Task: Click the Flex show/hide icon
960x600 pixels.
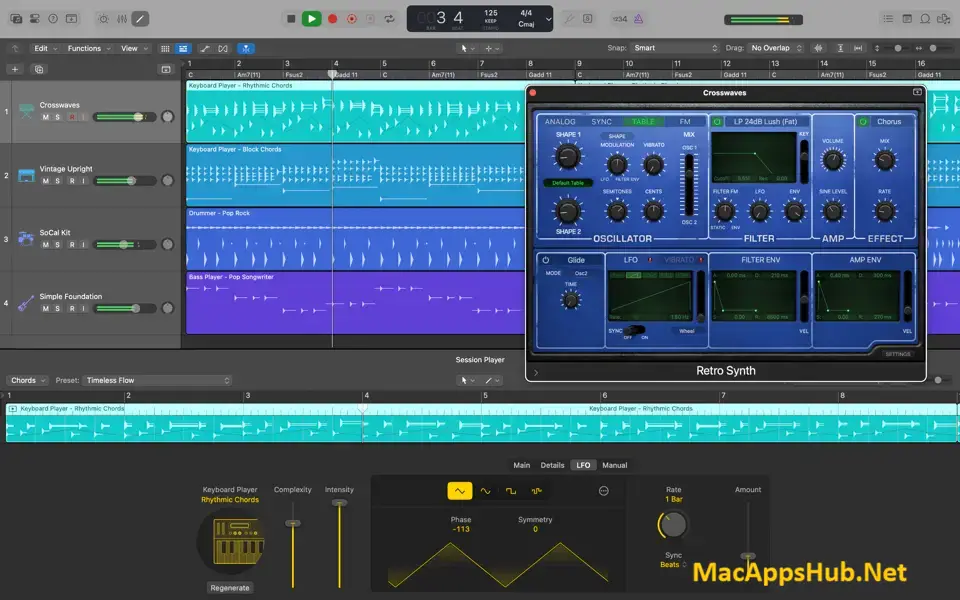Action: tap(223, 48)
